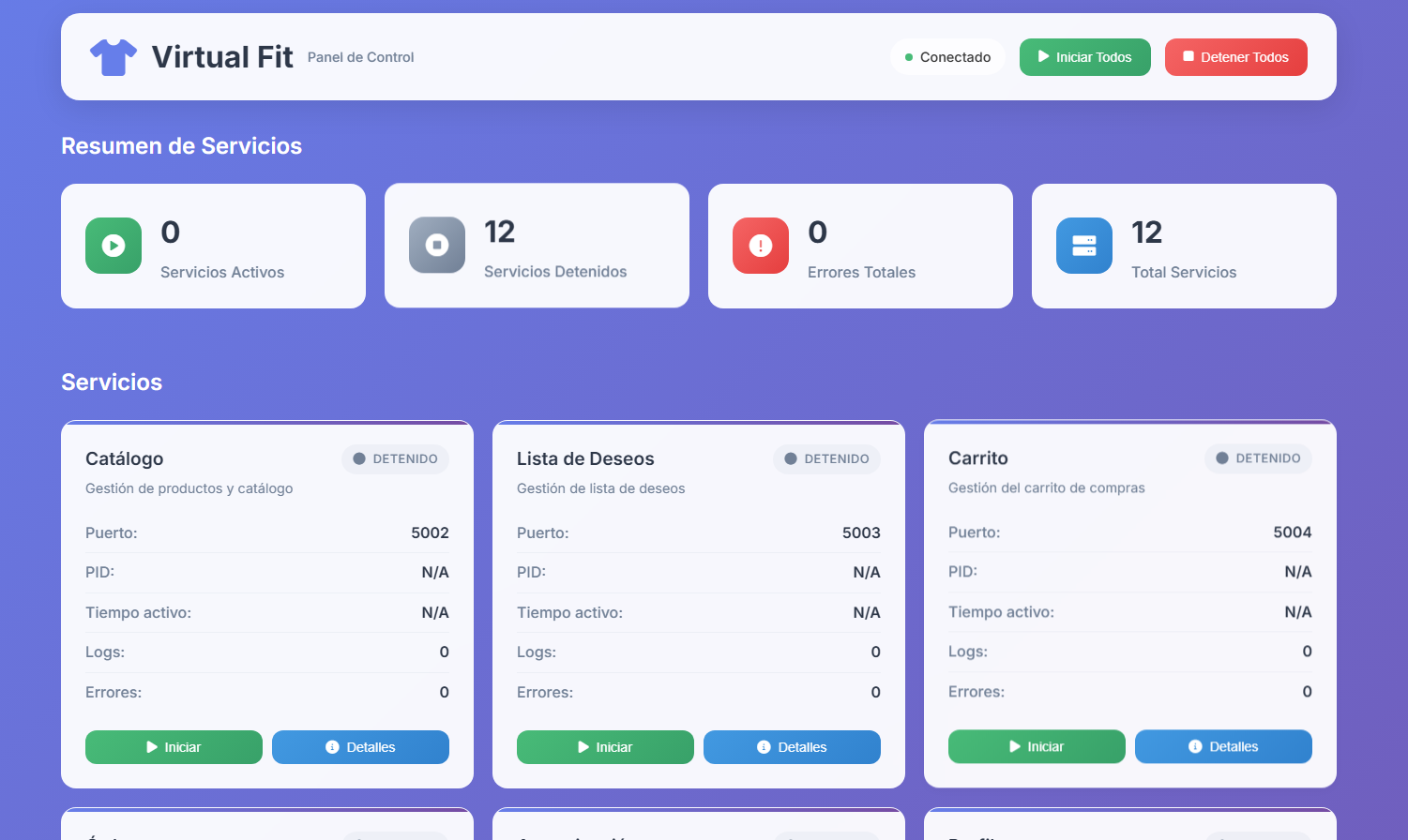This screenshot has width=1408, height=840.
Task: Click the red alert icon for Errores Totales
Action: pyautogui.click(x=761, y=246)
